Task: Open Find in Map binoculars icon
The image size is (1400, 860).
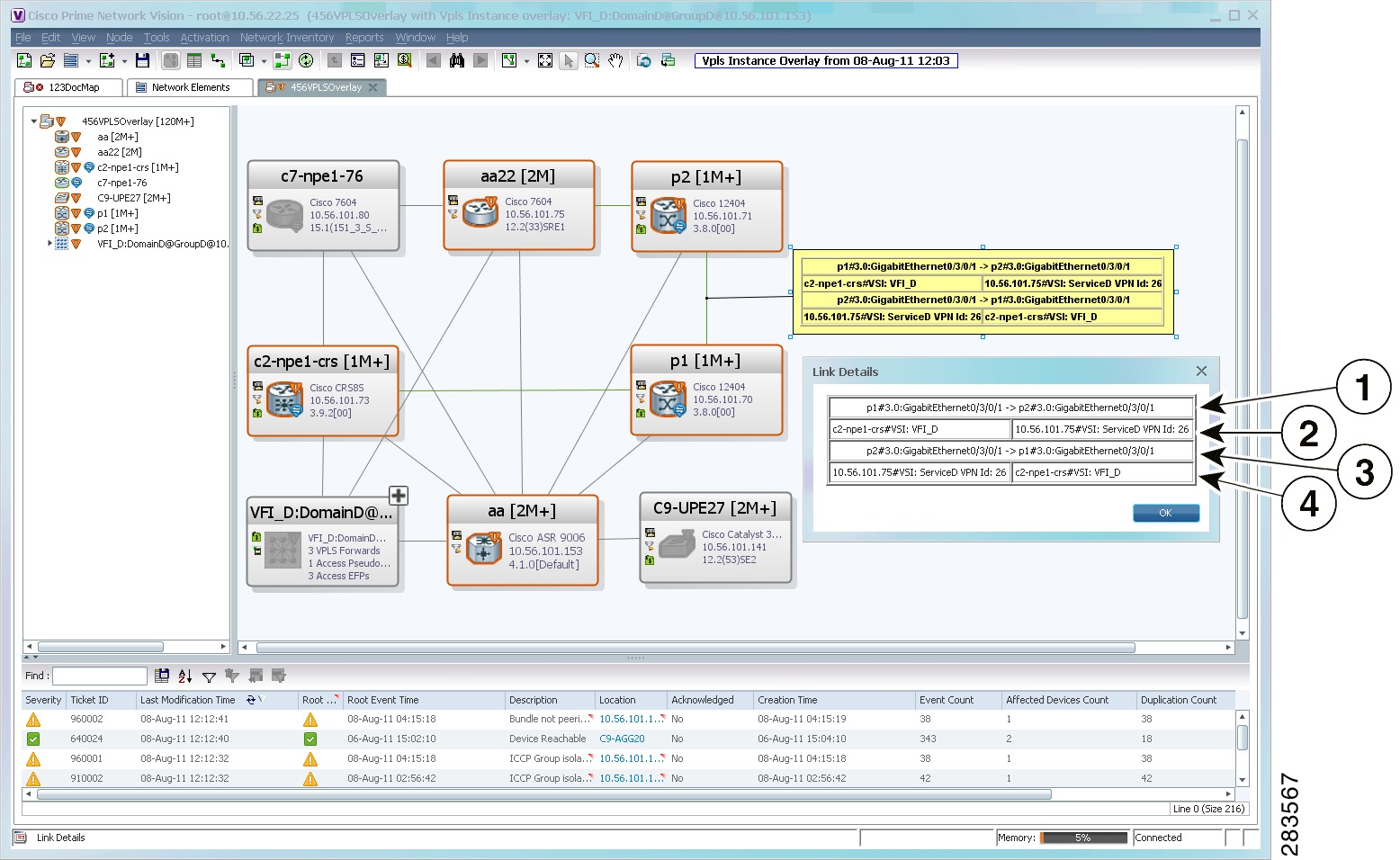Action: [x=457, y=60]
